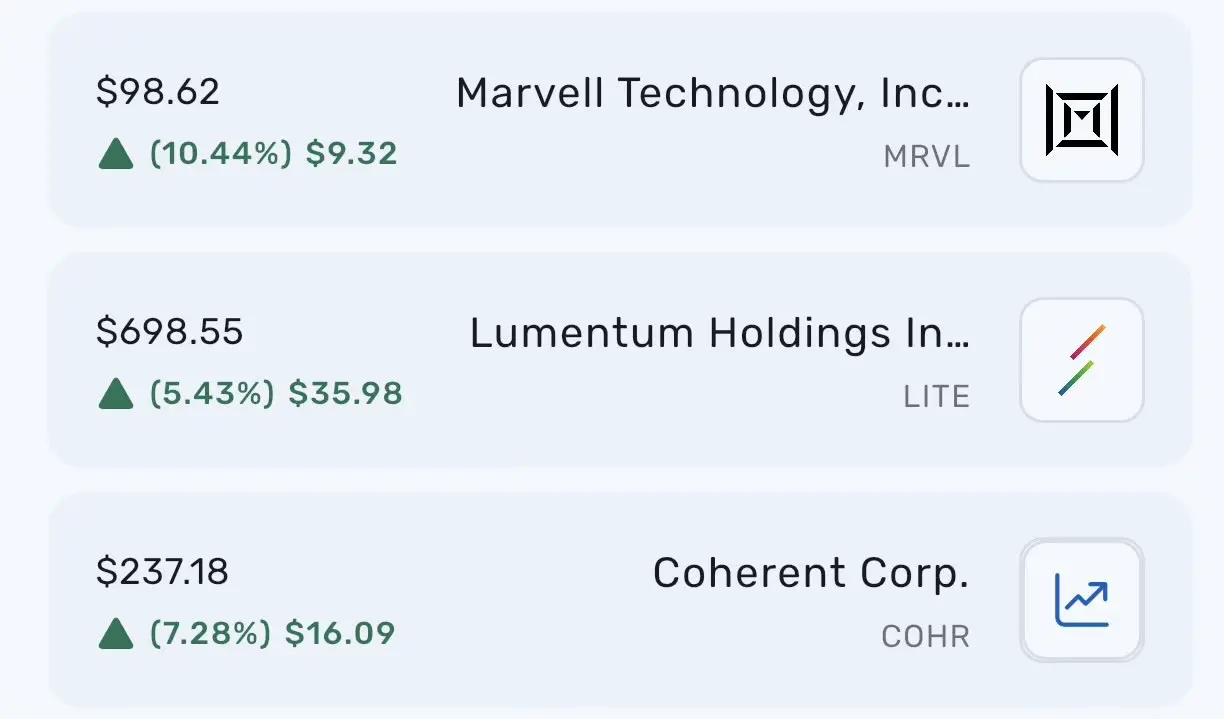
Task: Click the $698.55 price value
Action: click(x=169, y=332)
